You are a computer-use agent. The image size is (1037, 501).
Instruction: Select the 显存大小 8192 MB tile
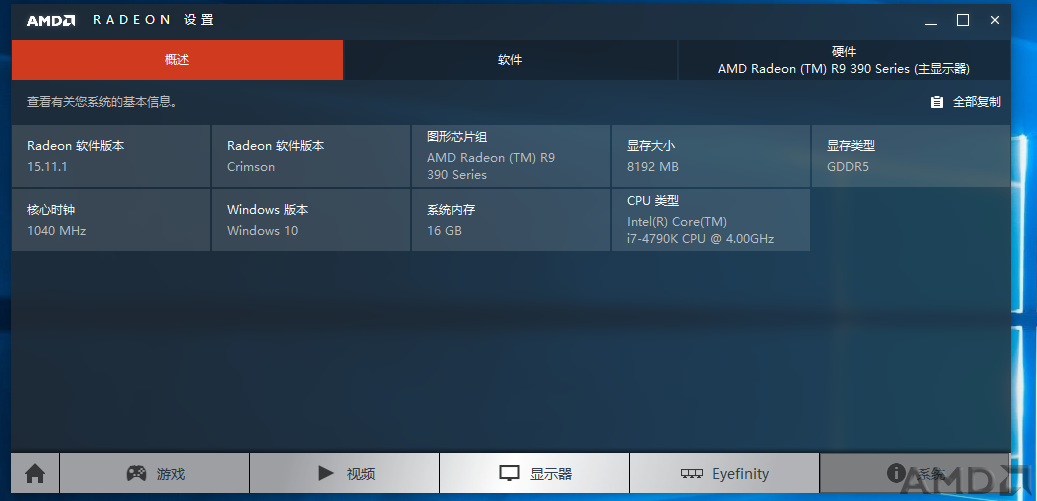[x=711, y=156]
